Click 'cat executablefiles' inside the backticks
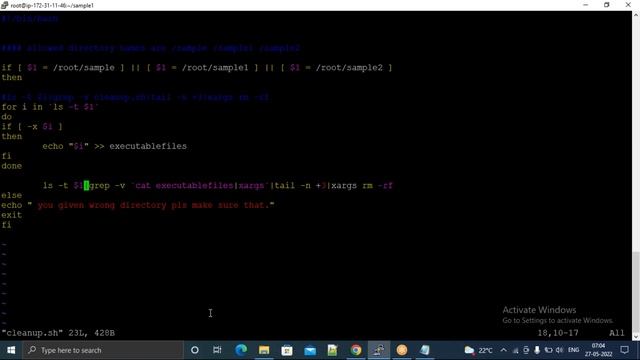The width and height of the screenshot is (640, 360). [x=184, y=185]
